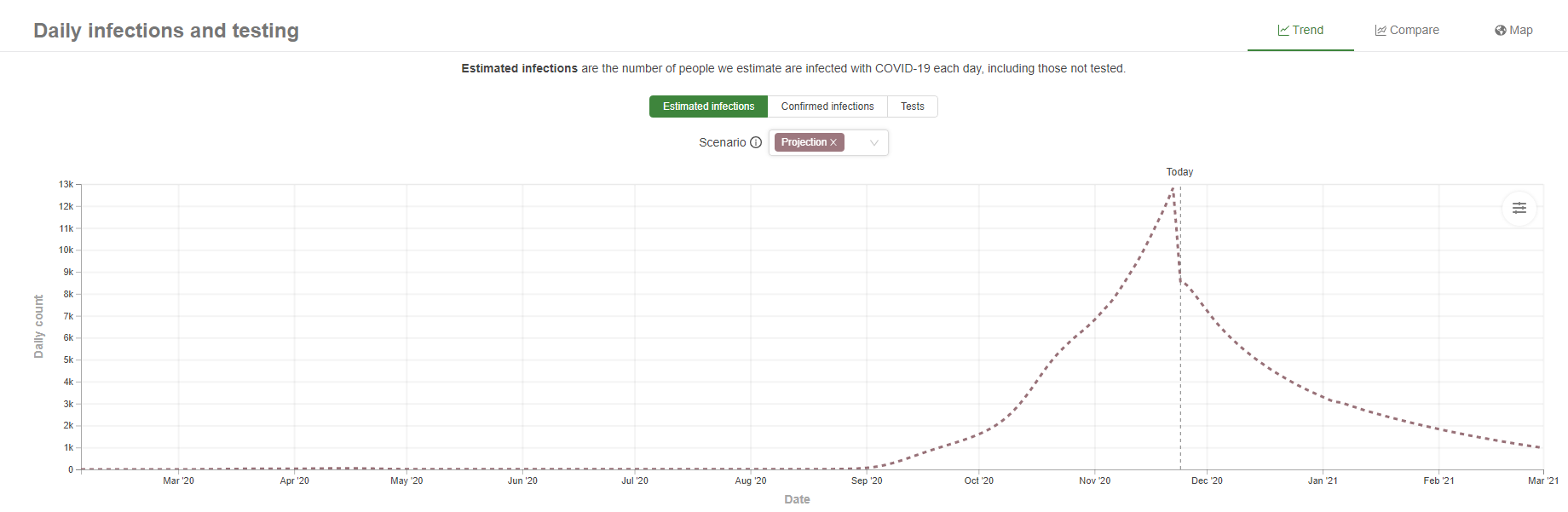1568x512 pixels.
Task: Click the 13k y-axis label
Action: pos(66,184)
